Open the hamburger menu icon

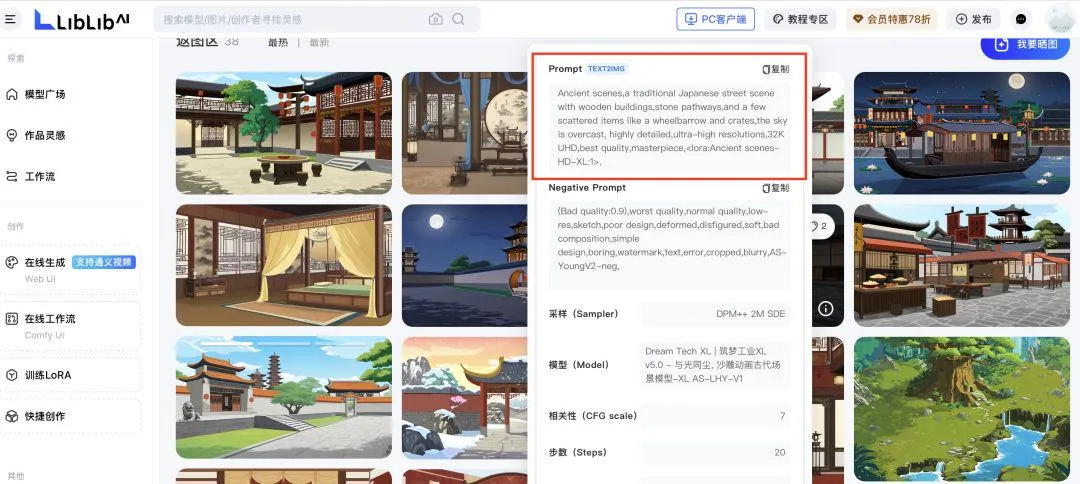tap(10, 19)
